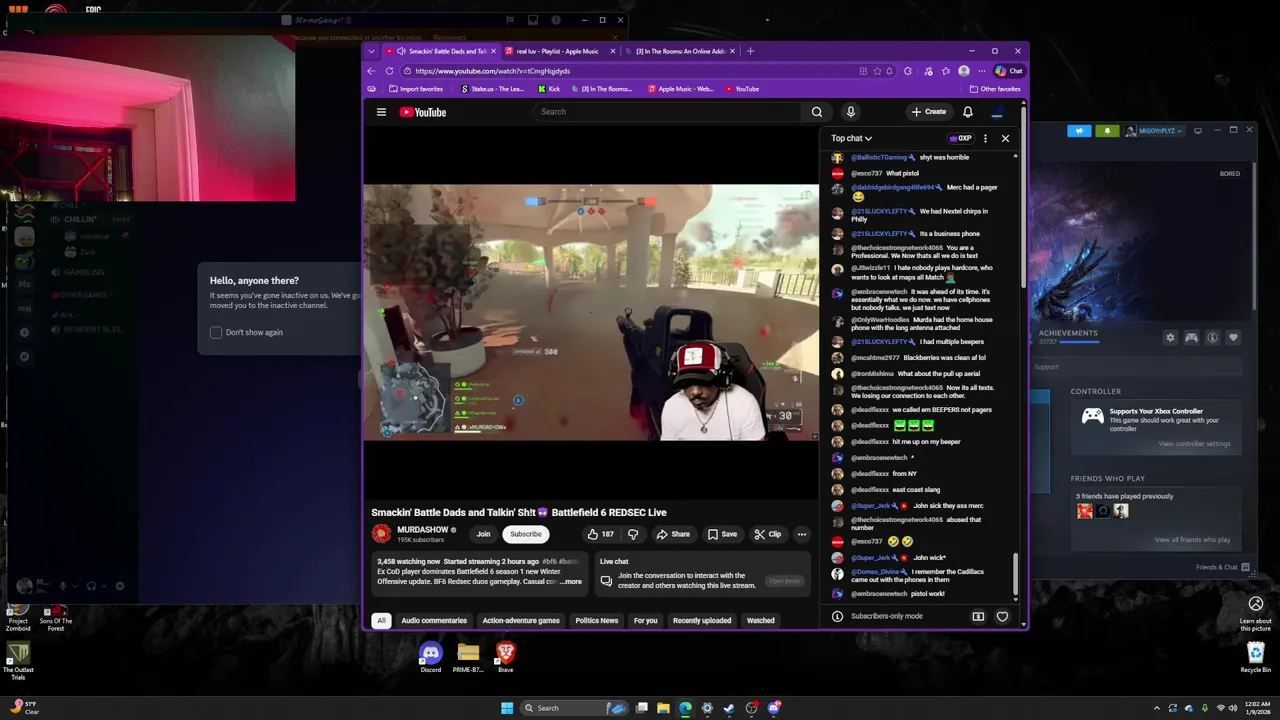This screenshot has width=1280, height=720.
Task: Show hidden system tray icons chevron
Action: pyautogui.click(x=1156, y=708)
